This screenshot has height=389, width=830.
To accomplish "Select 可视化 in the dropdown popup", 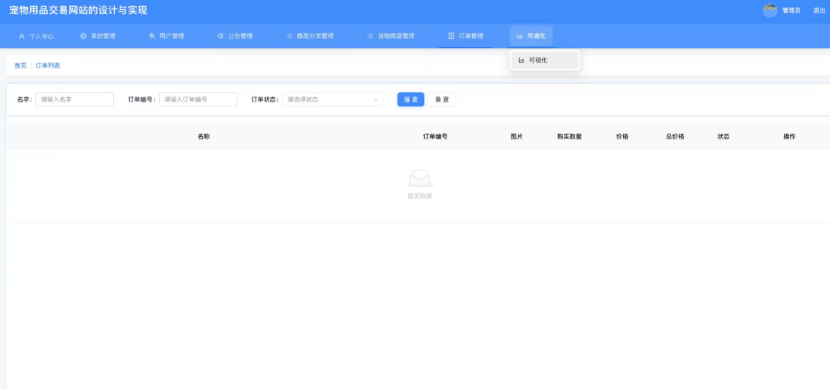I will click(x=545, y=60).
